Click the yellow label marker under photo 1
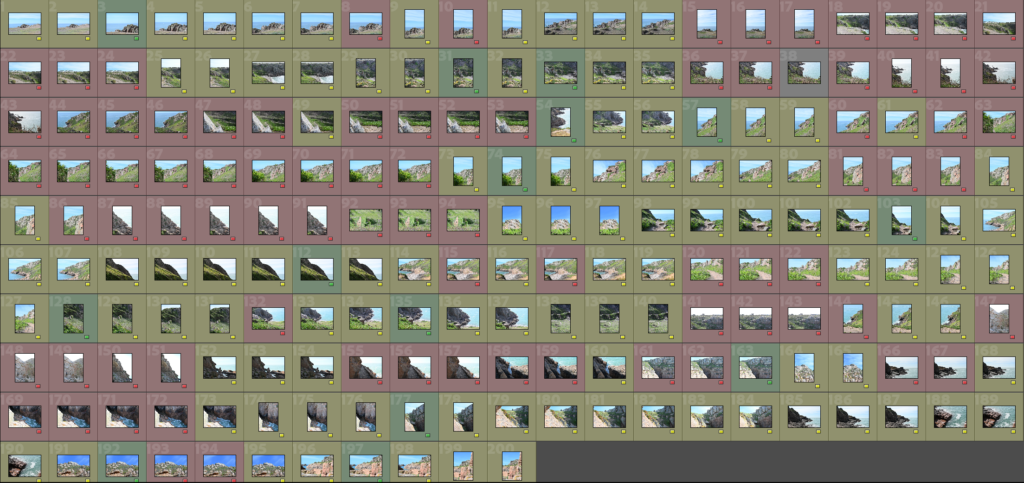This screenshot has height=483, width=1024. click(x=38, y=38)
